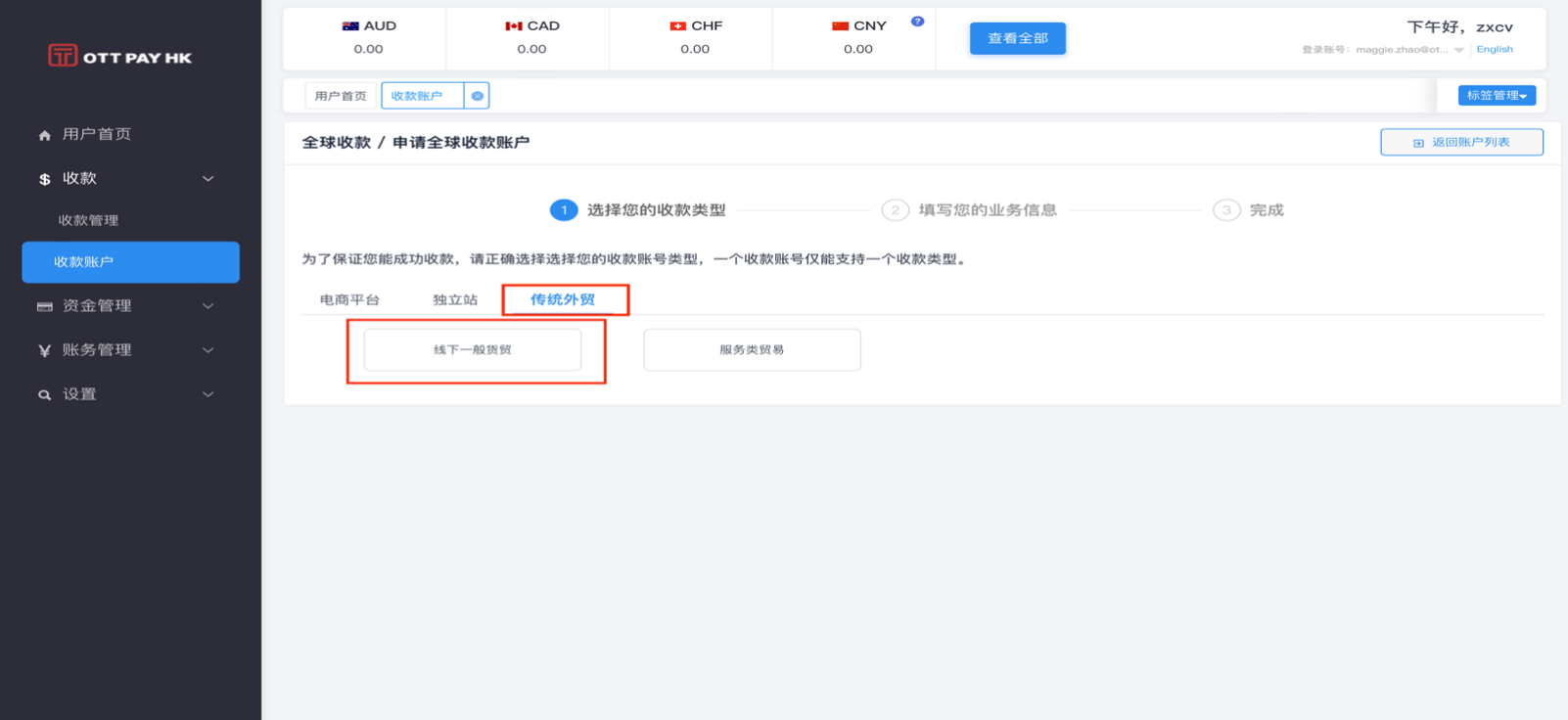Open the login account dropdown arrow

(x=1459, y=50)
